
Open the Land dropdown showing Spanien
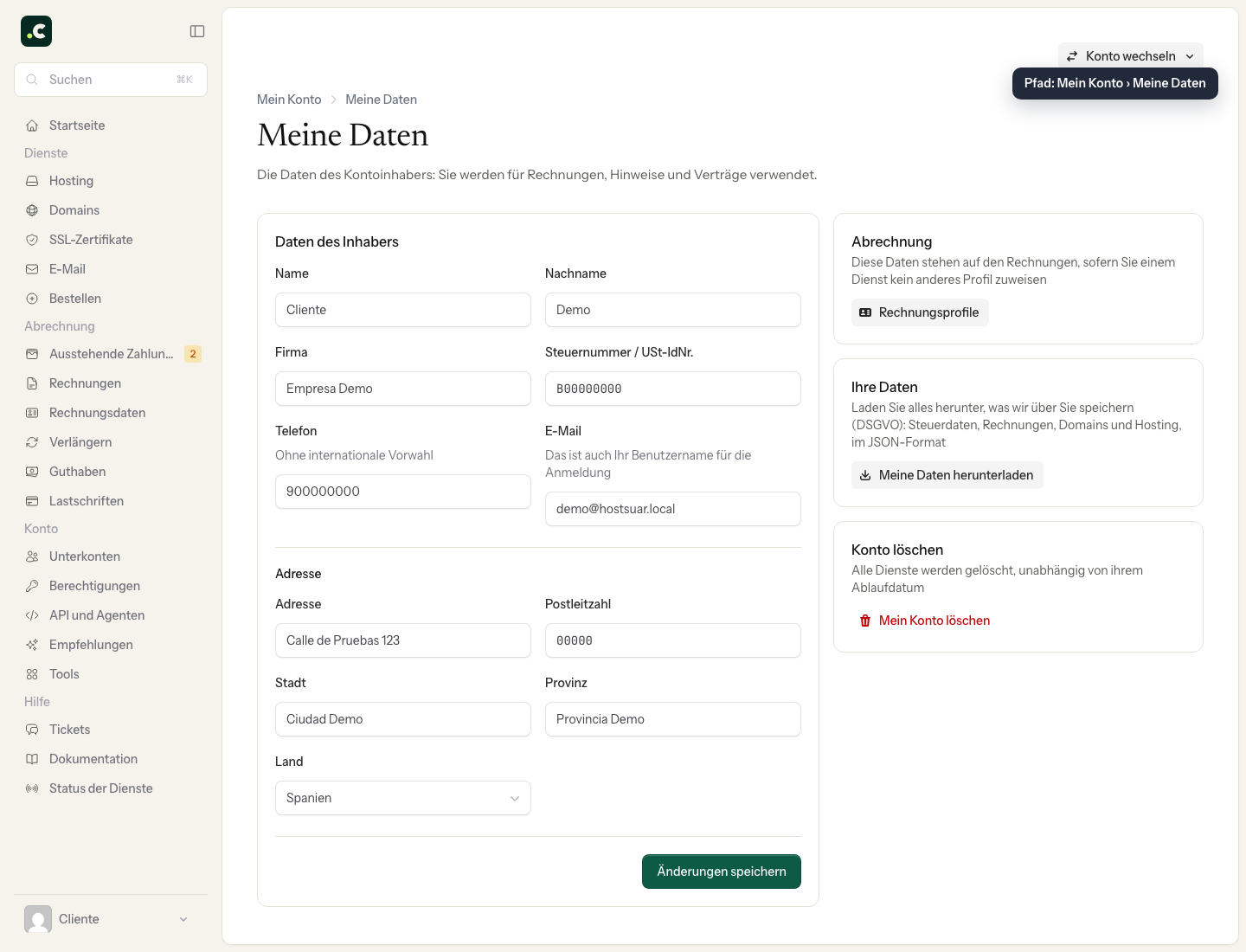(403, 798)
